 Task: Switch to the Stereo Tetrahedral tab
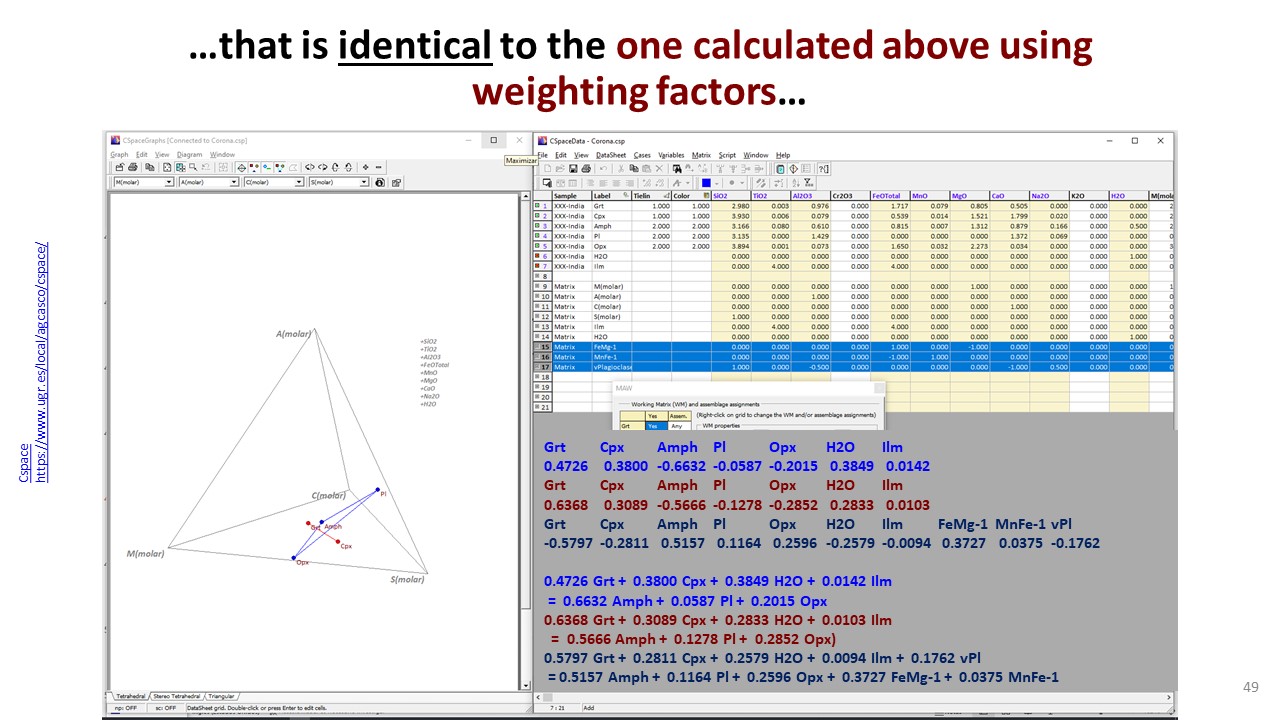pos(175,695)
